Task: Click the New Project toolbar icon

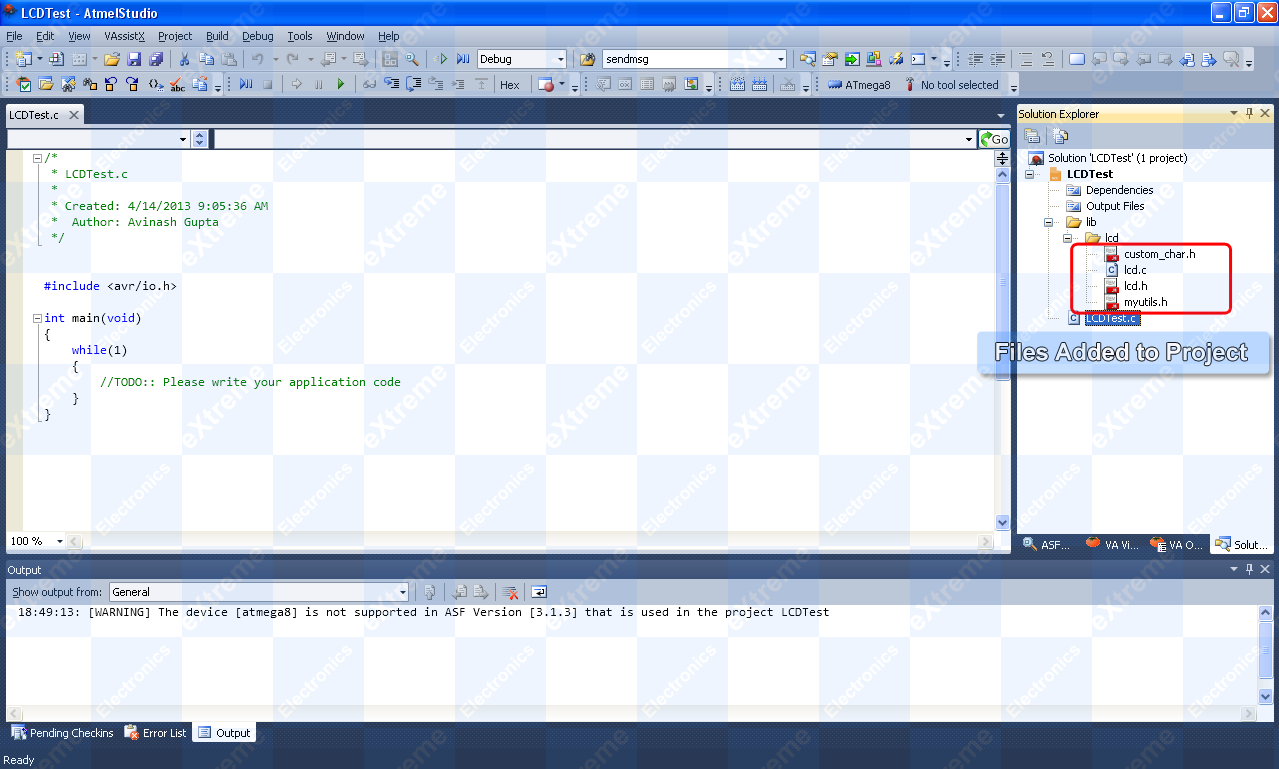Action: [23, 59]
